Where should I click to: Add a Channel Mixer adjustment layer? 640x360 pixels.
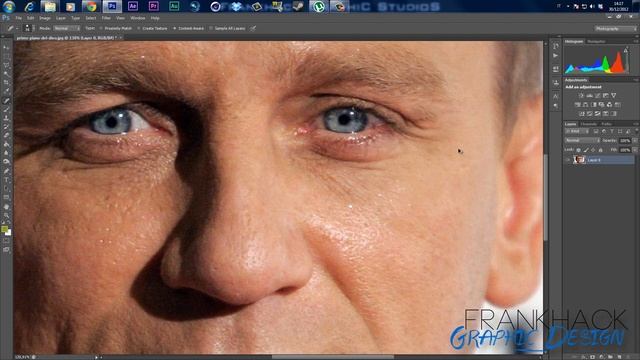point(609,105)
